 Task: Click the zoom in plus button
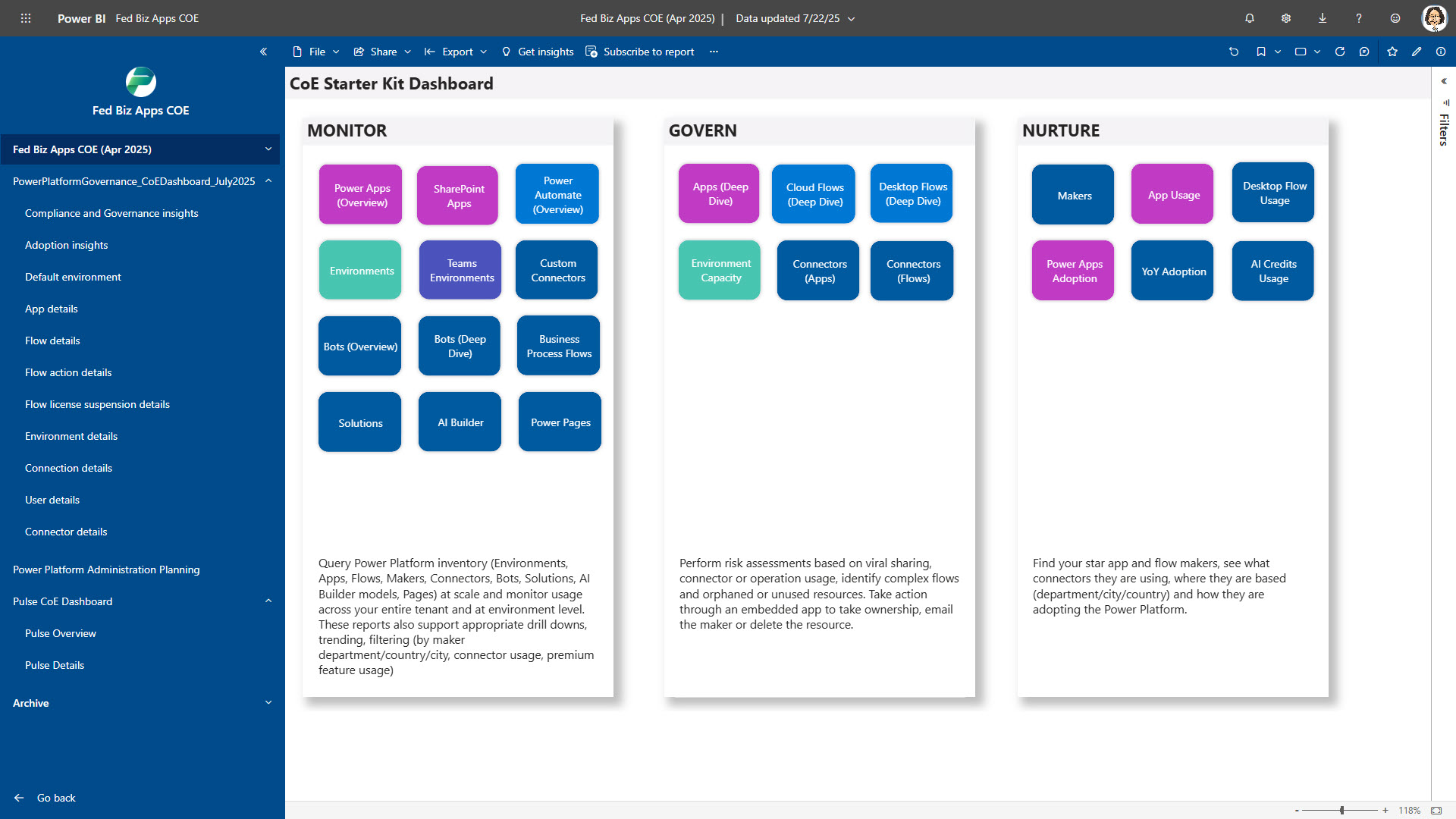[x=1385, y=811]
